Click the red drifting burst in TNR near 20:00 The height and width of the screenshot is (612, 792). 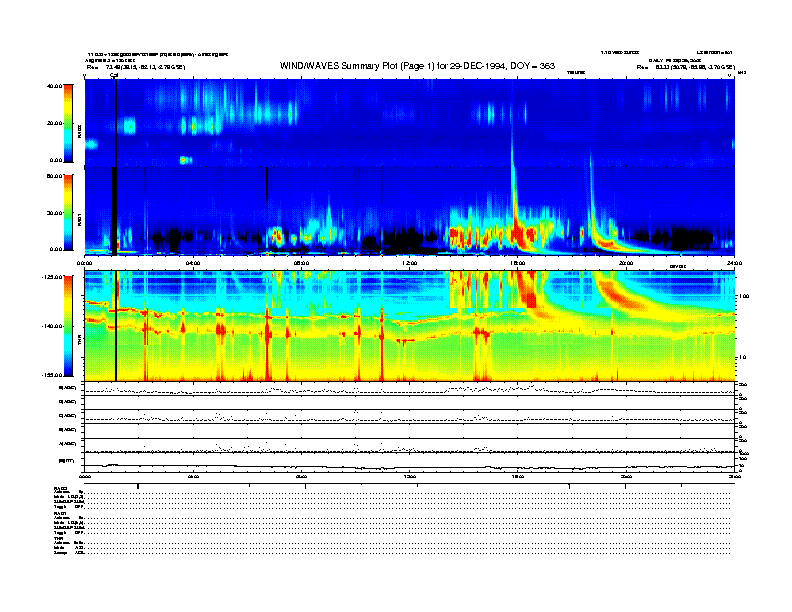(619, 294)
